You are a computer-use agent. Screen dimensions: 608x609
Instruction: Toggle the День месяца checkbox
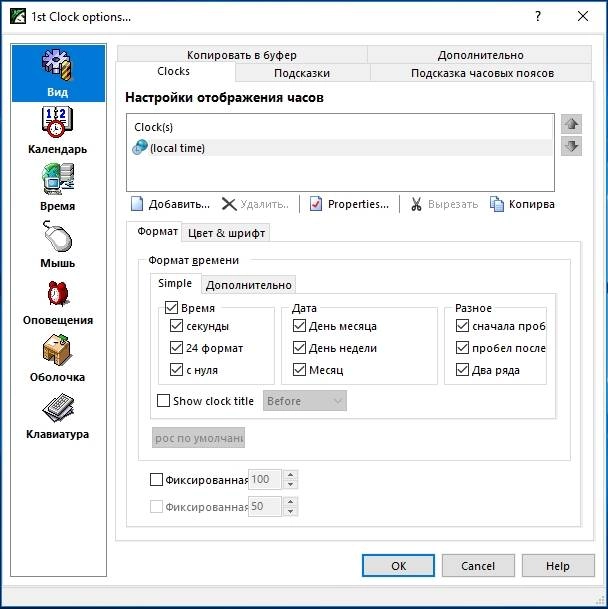[x=299, y=325]
